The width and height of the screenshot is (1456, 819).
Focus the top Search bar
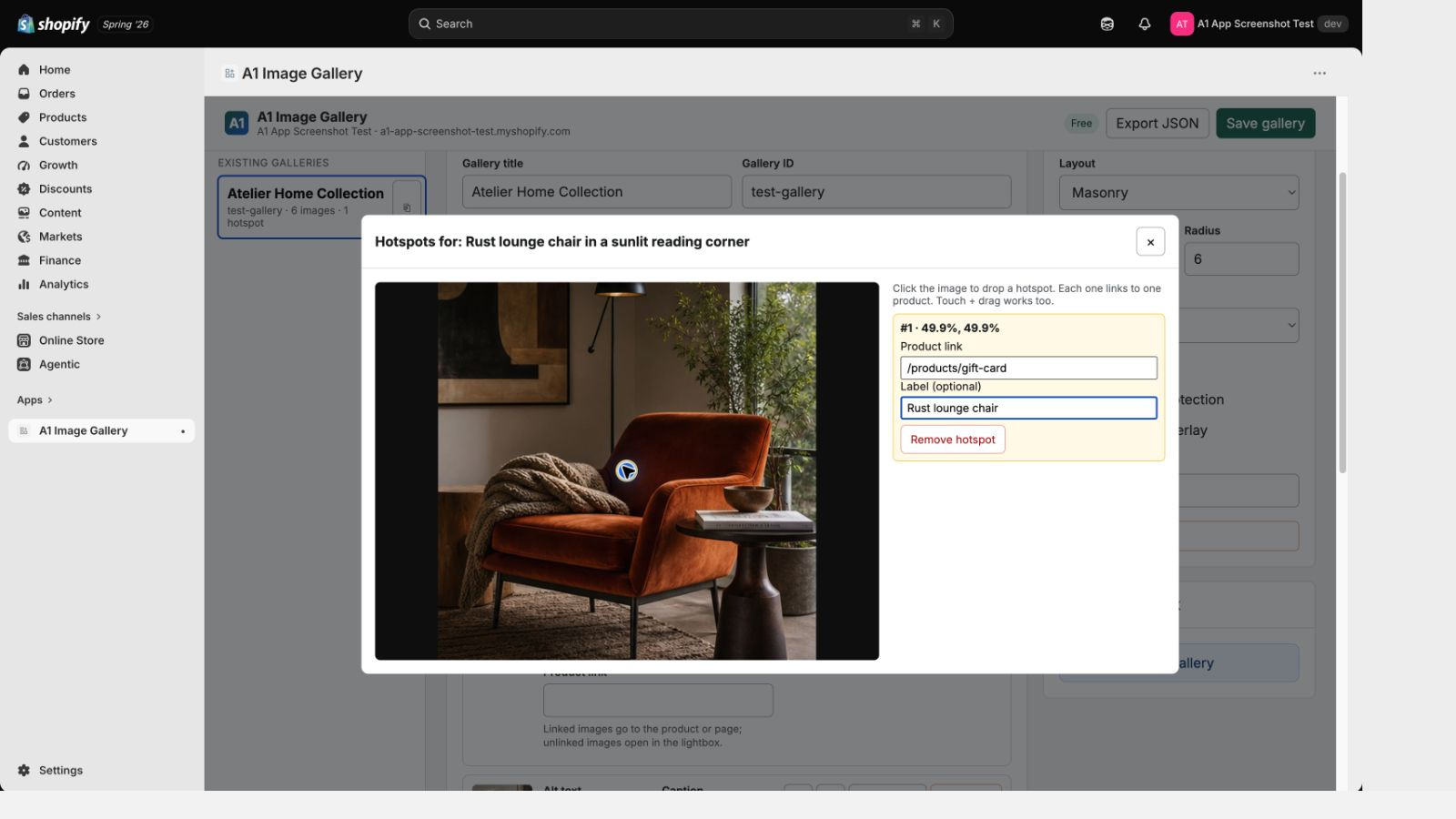click(681, 24)
